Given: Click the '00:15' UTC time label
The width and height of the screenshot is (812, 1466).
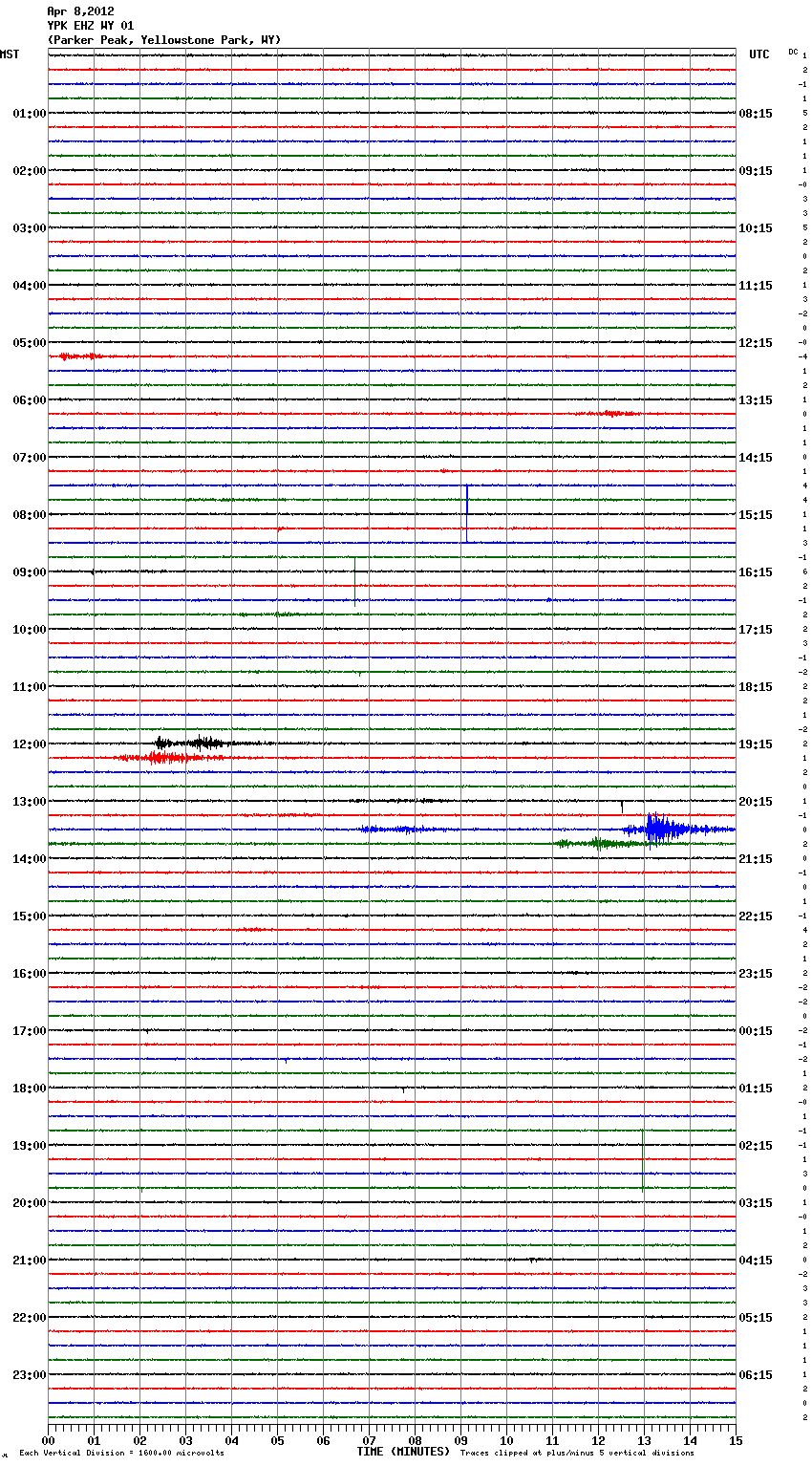Looking at the screenshot, I should click(756, 1031).
